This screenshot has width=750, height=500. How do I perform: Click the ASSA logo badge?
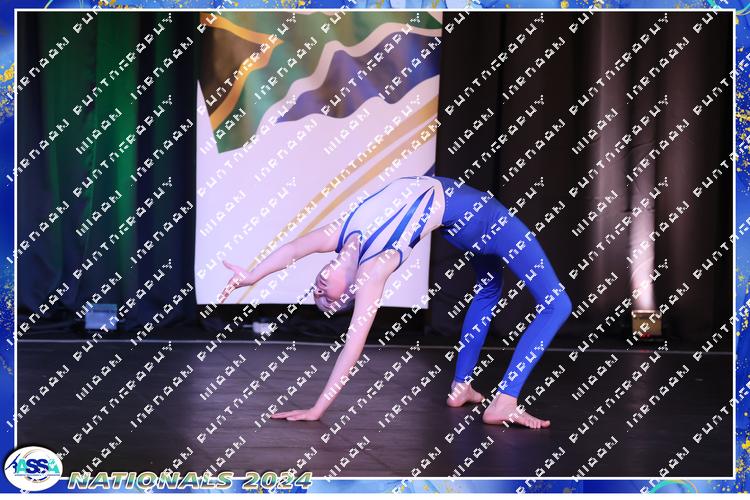point(33,468)
